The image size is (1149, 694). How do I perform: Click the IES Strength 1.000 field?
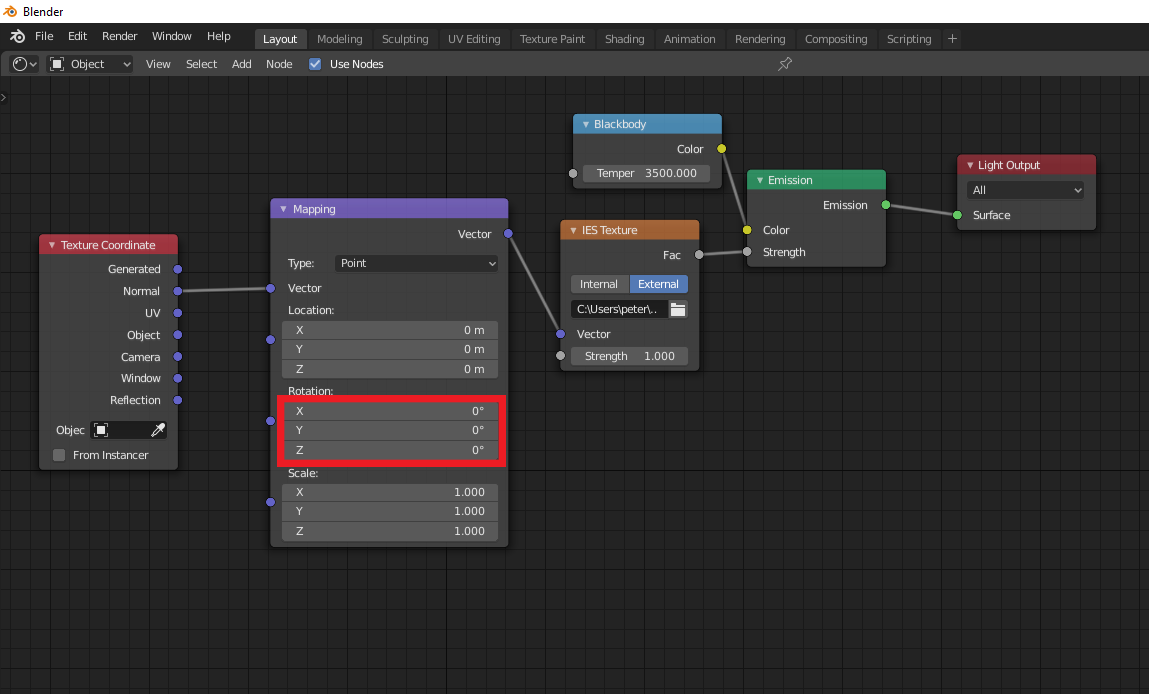coord(629,356)
